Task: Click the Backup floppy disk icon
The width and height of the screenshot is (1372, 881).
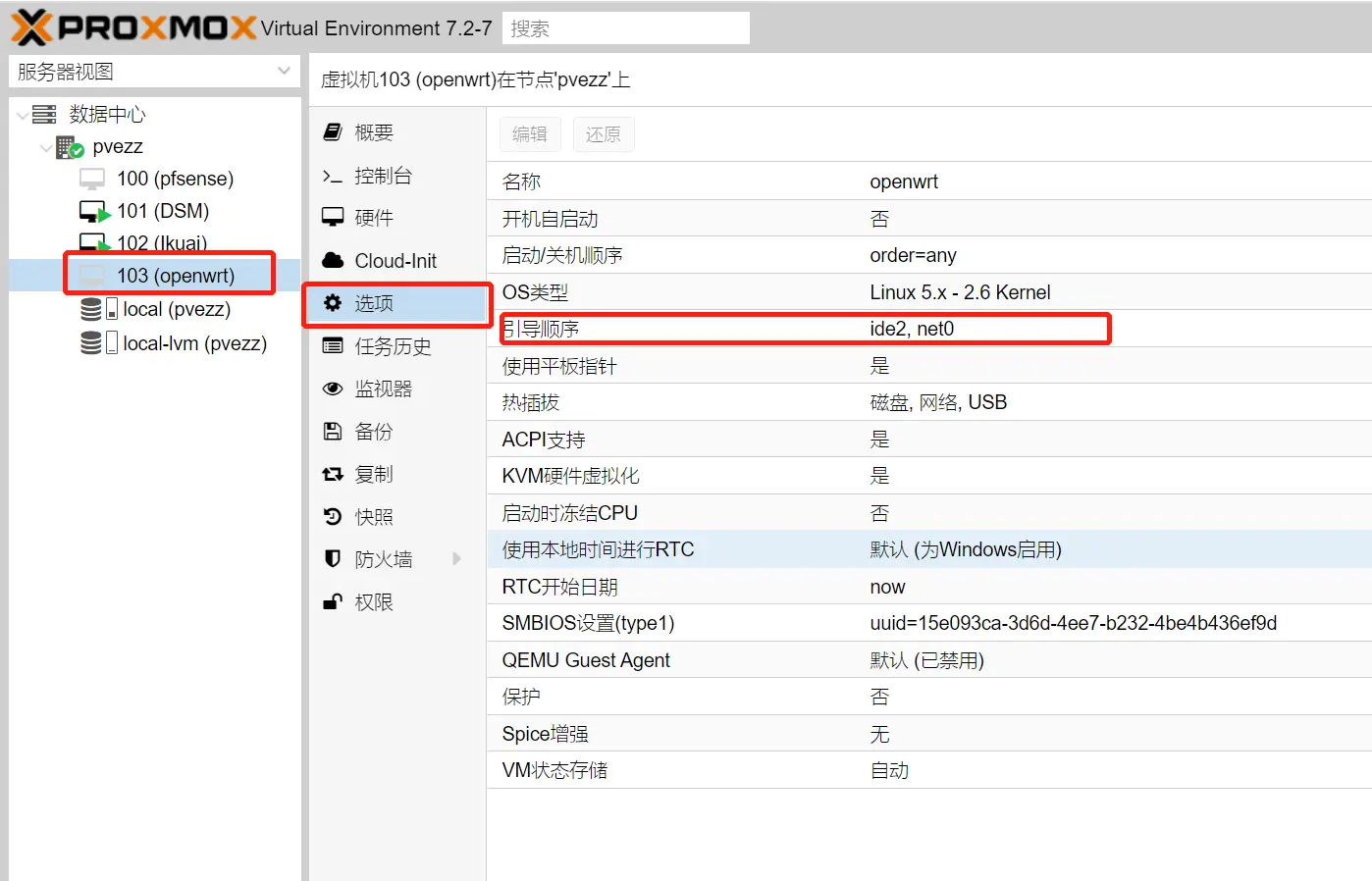Action: click(333, 431)
